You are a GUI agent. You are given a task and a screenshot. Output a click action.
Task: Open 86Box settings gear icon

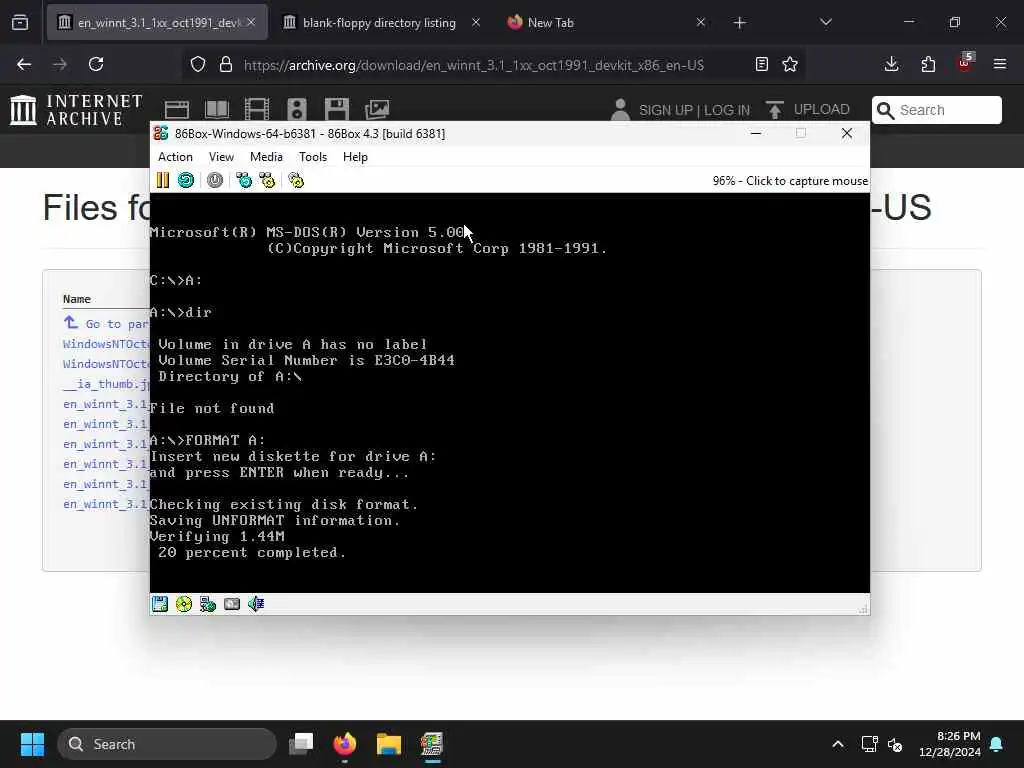coord(296,180)
